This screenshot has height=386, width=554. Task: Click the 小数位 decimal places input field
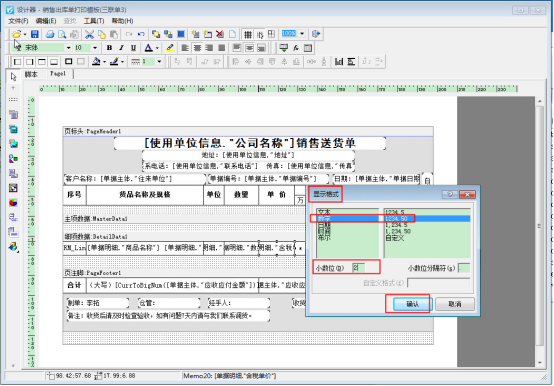358,268
